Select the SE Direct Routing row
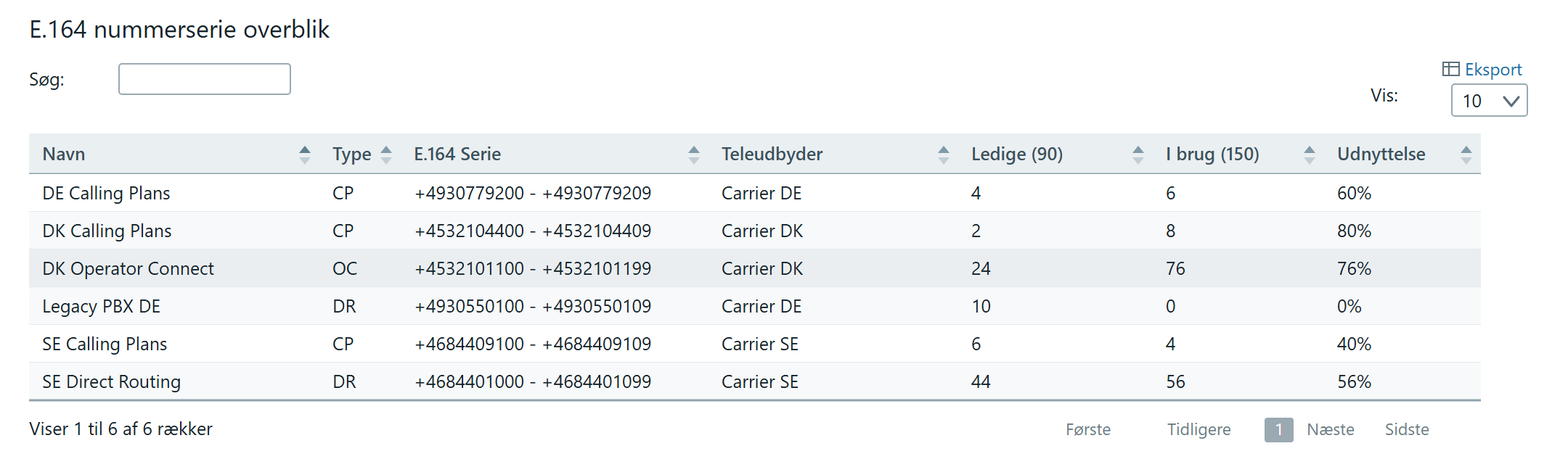This screenshot has width=1568, height=467. 755,381
